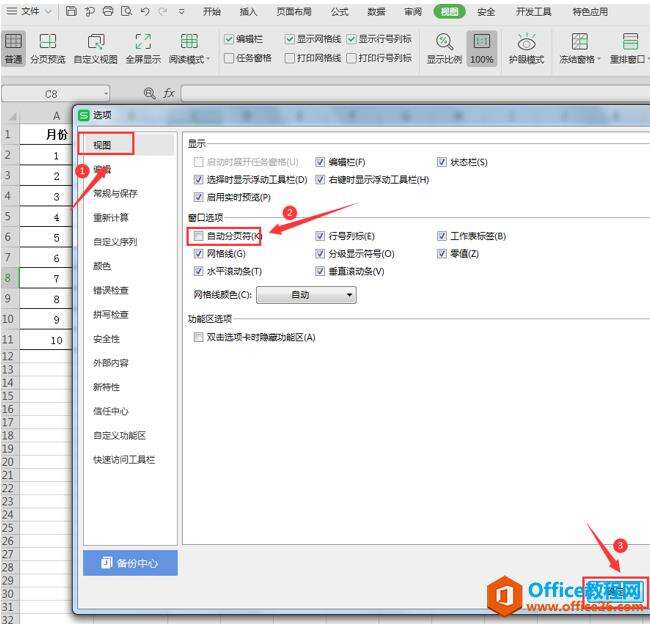Select 常规与保存 in options sidebar
Viewport: 650px width, 624px height.
[x=115, y=193]
